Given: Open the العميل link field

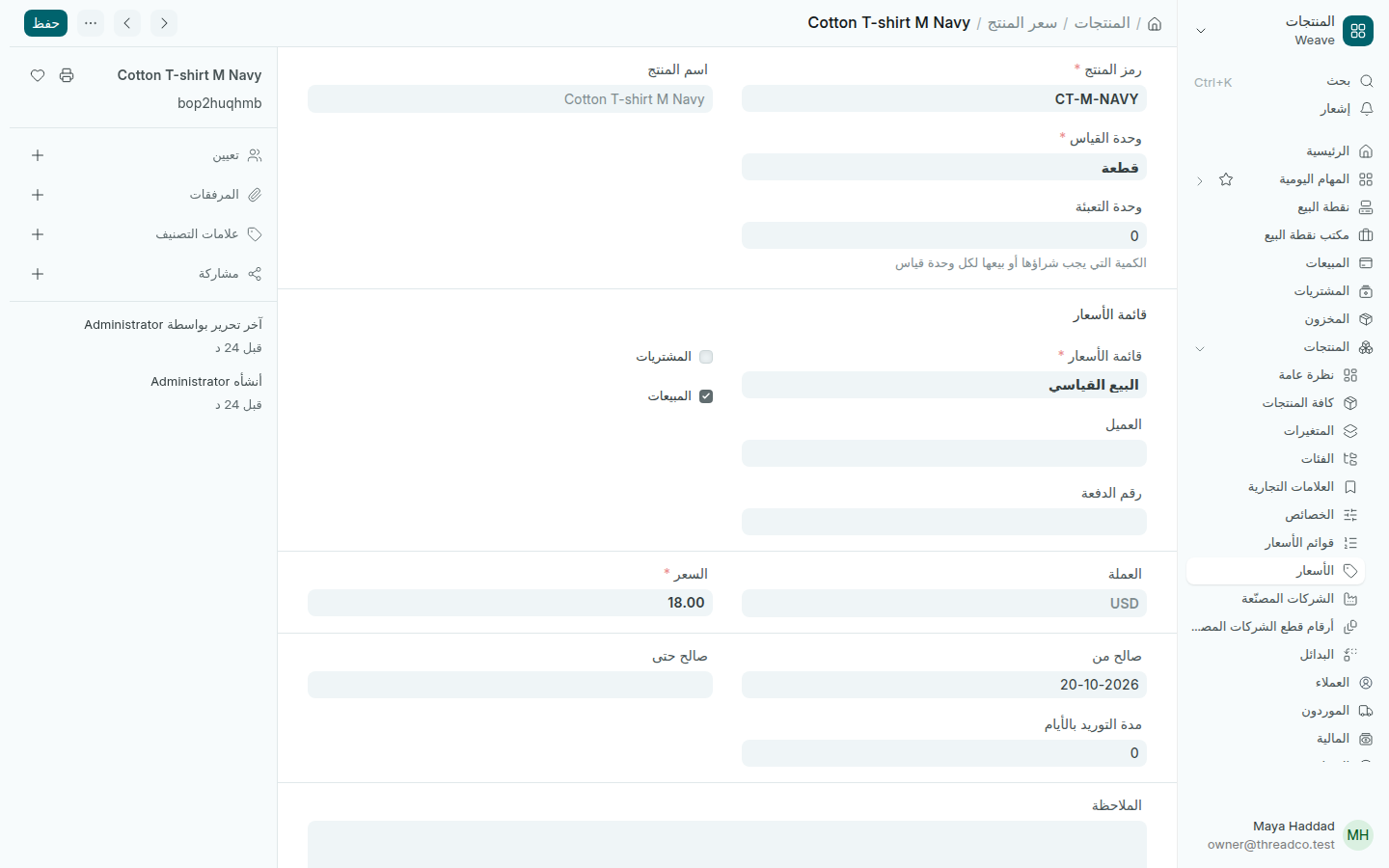Looking at the screenshot, I should 944,453.
